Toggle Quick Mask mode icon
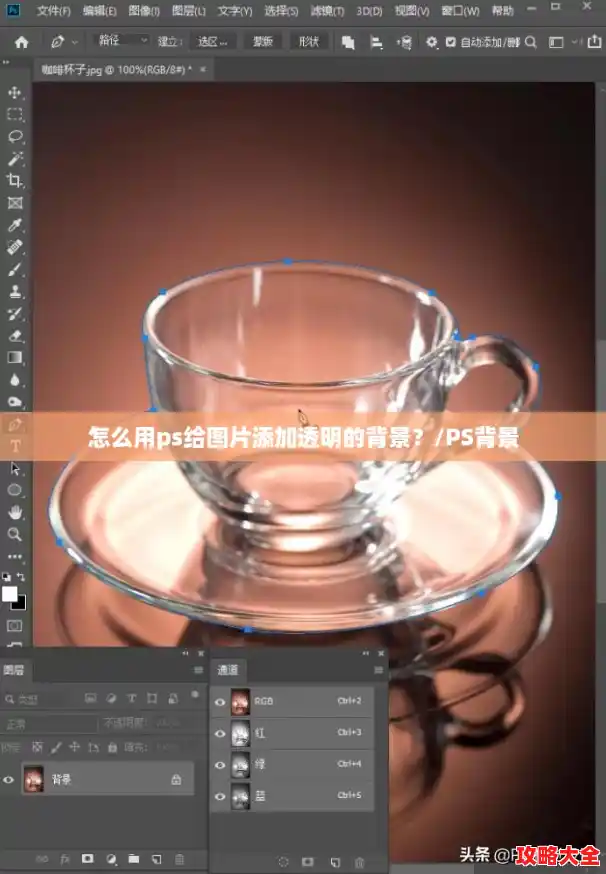The height and width of the screenshot is (874, 606). pyautogui.click(x=15, y=625)
